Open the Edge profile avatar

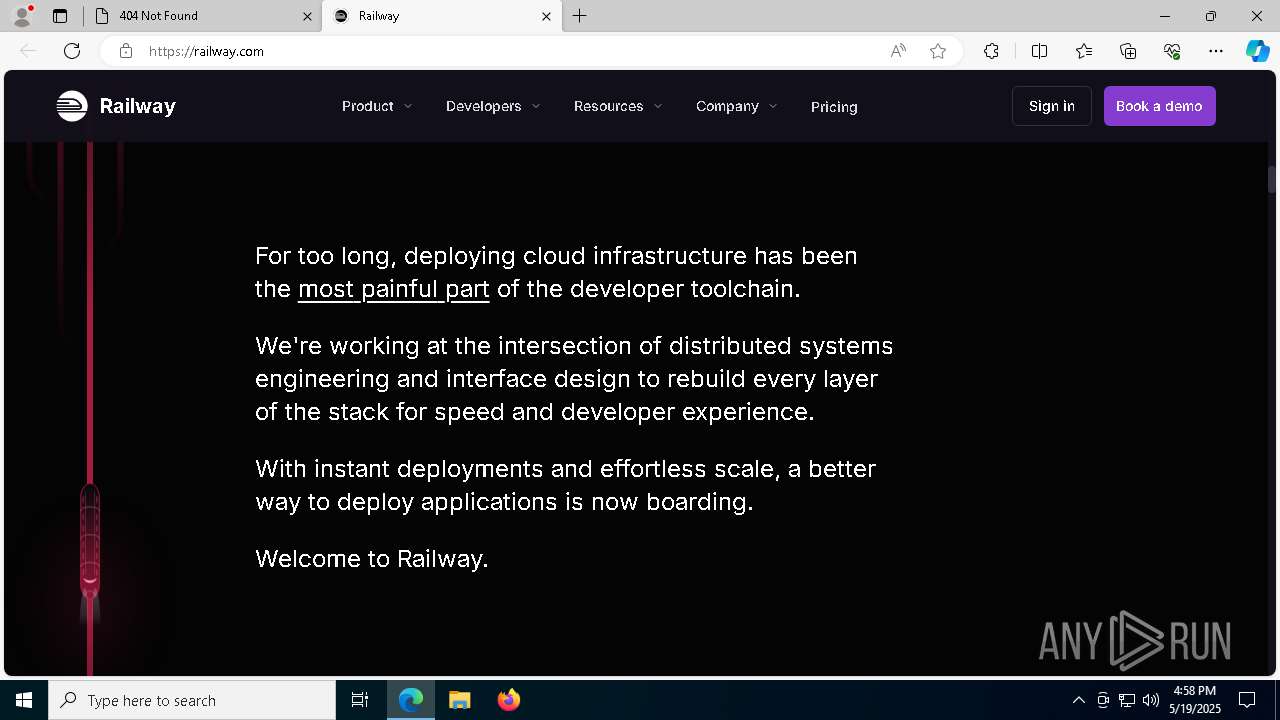coord(22,16)
